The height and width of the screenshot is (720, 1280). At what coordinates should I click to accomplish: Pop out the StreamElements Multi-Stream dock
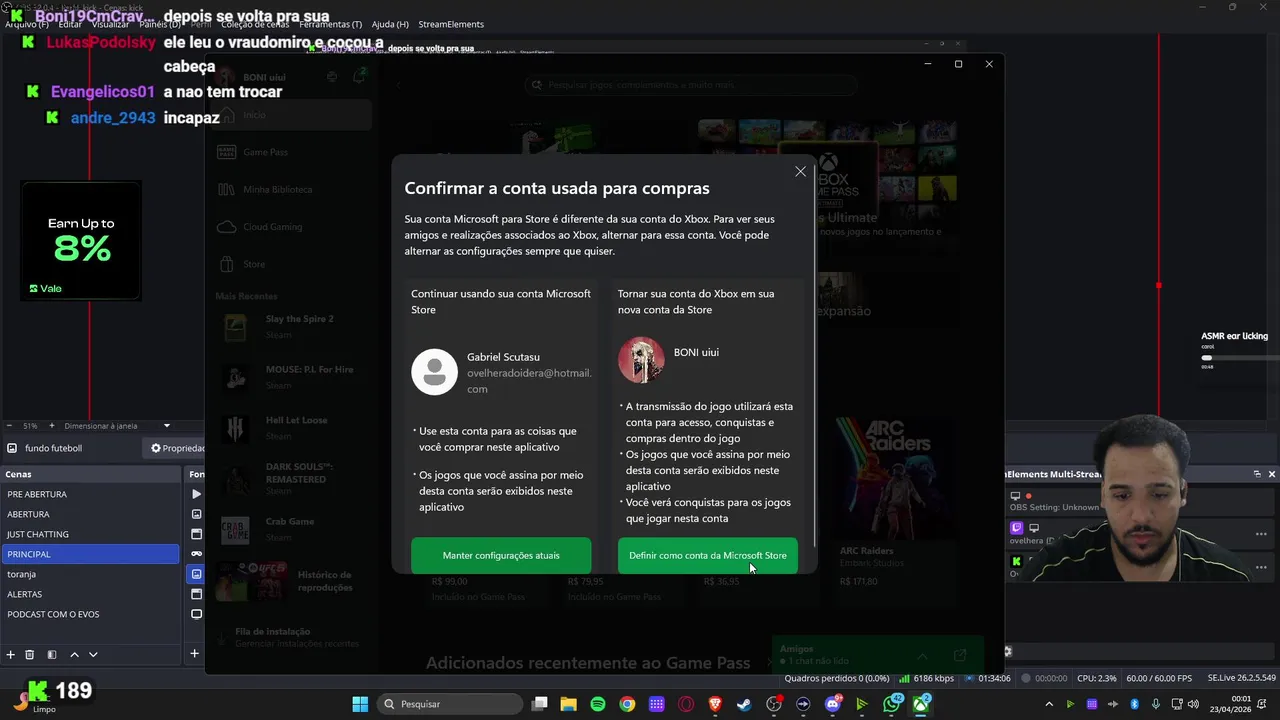pyautogui.click(x=1257, y=474)
